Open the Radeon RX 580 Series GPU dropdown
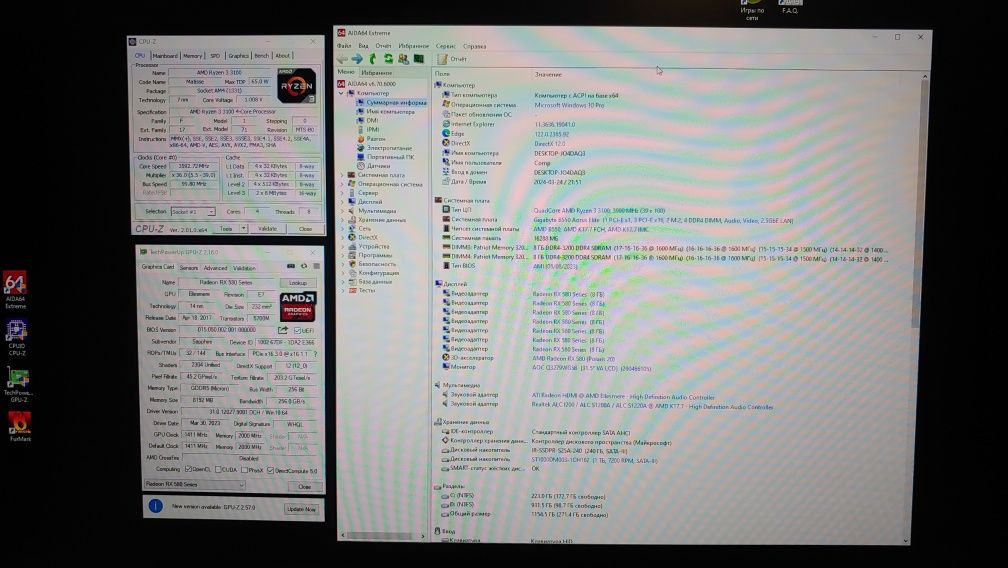This screenshot has width=1008, height=568. click(x=194, y=484)
